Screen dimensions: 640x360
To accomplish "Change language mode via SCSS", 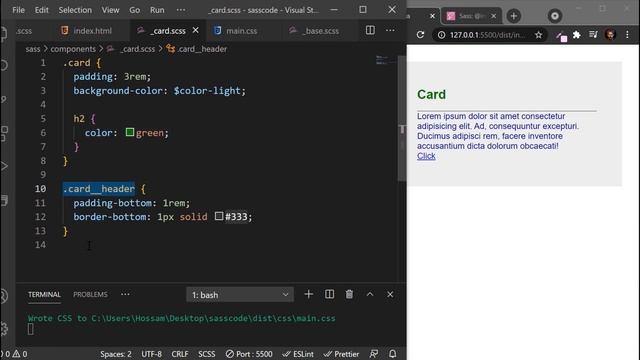I will tap(207, 354).
